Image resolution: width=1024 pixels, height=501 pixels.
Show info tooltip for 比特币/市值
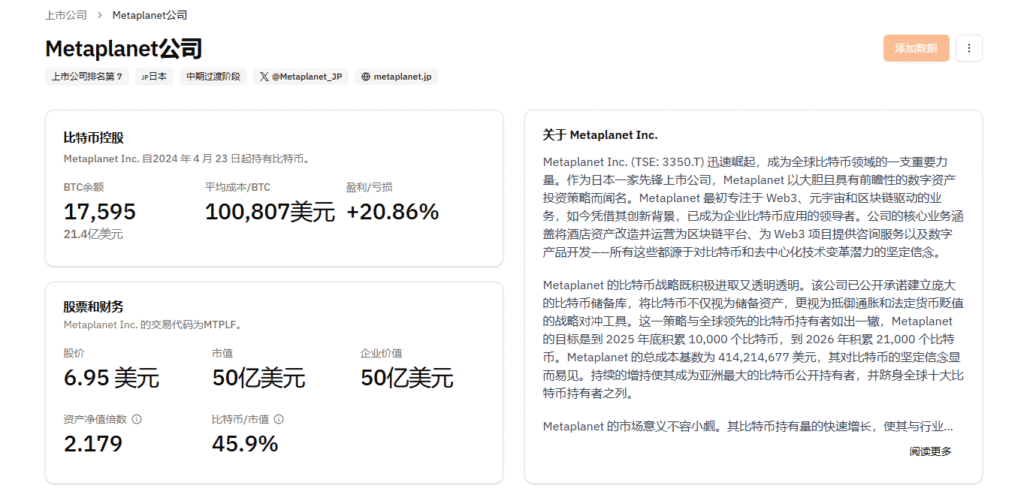[x=279, y=419]
